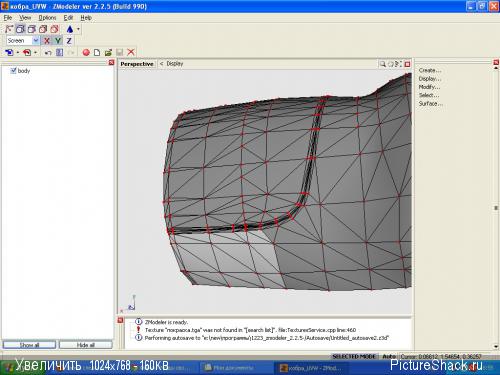
Task: Click the blue import toolbar icon
Action: coord(9,52)
